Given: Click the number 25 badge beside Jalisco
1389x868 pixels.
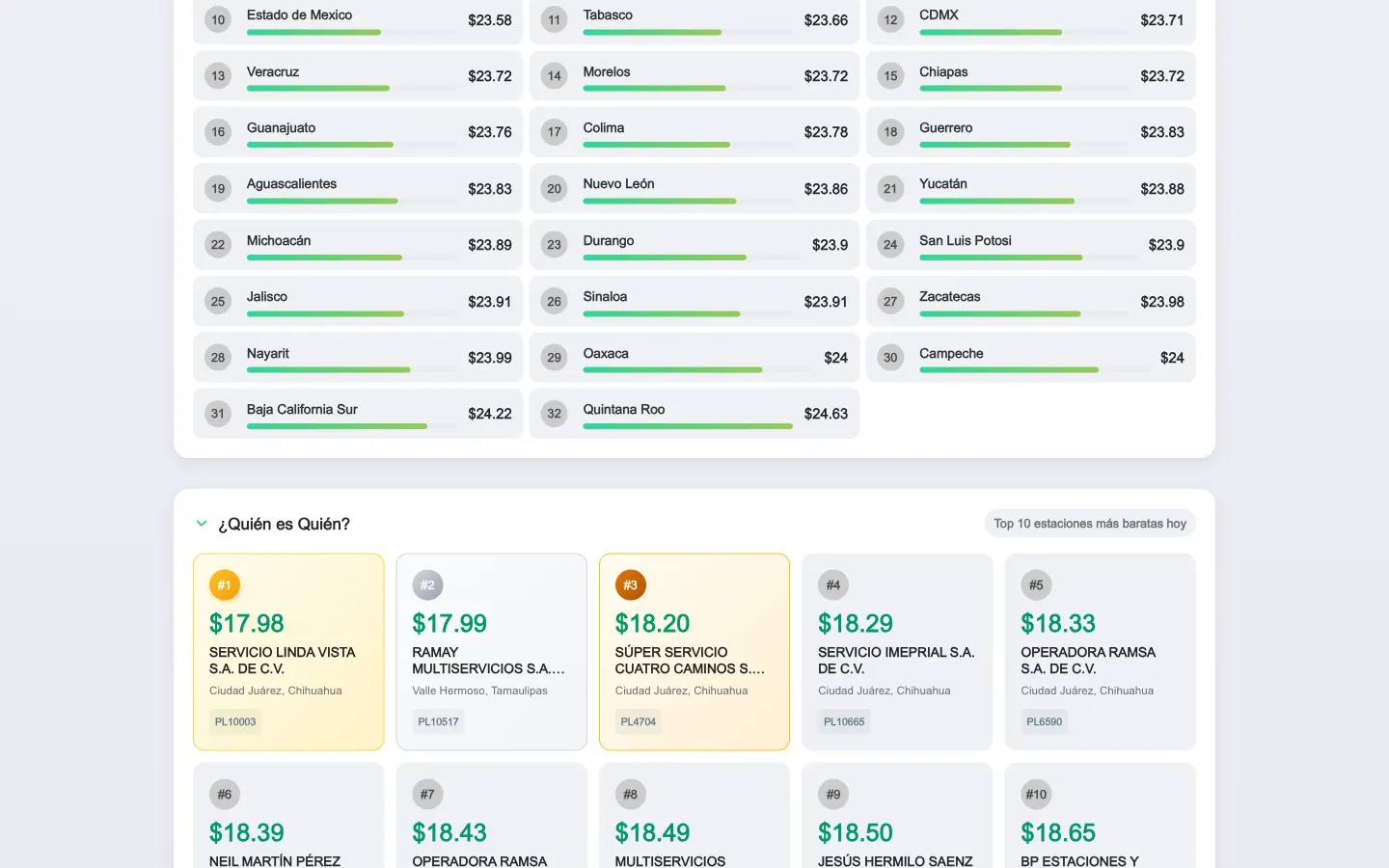Looking at the screenshot, I should pos(218,302).
